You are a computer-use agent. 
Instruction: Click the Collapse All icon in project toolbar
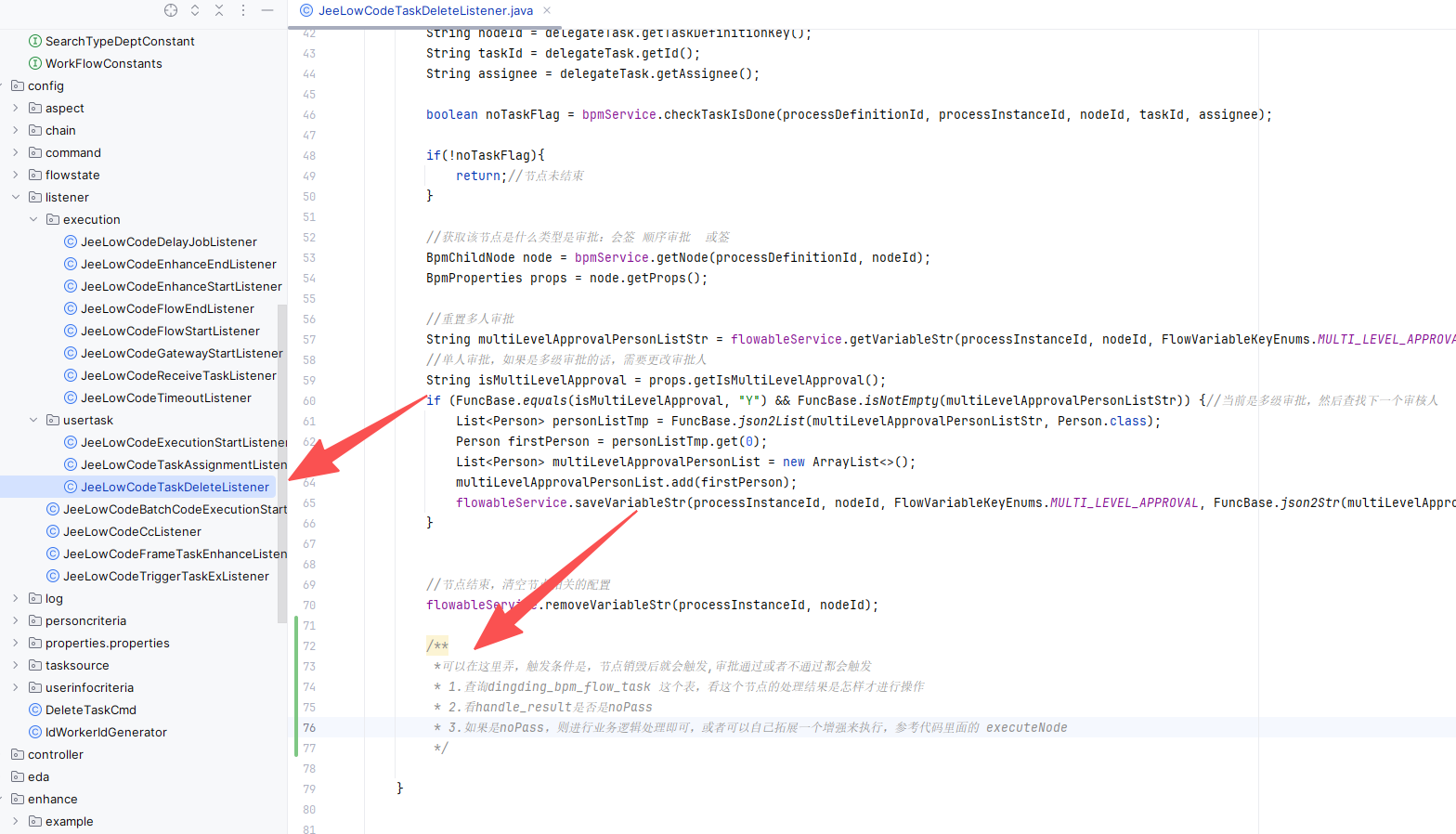pos(219,10)
